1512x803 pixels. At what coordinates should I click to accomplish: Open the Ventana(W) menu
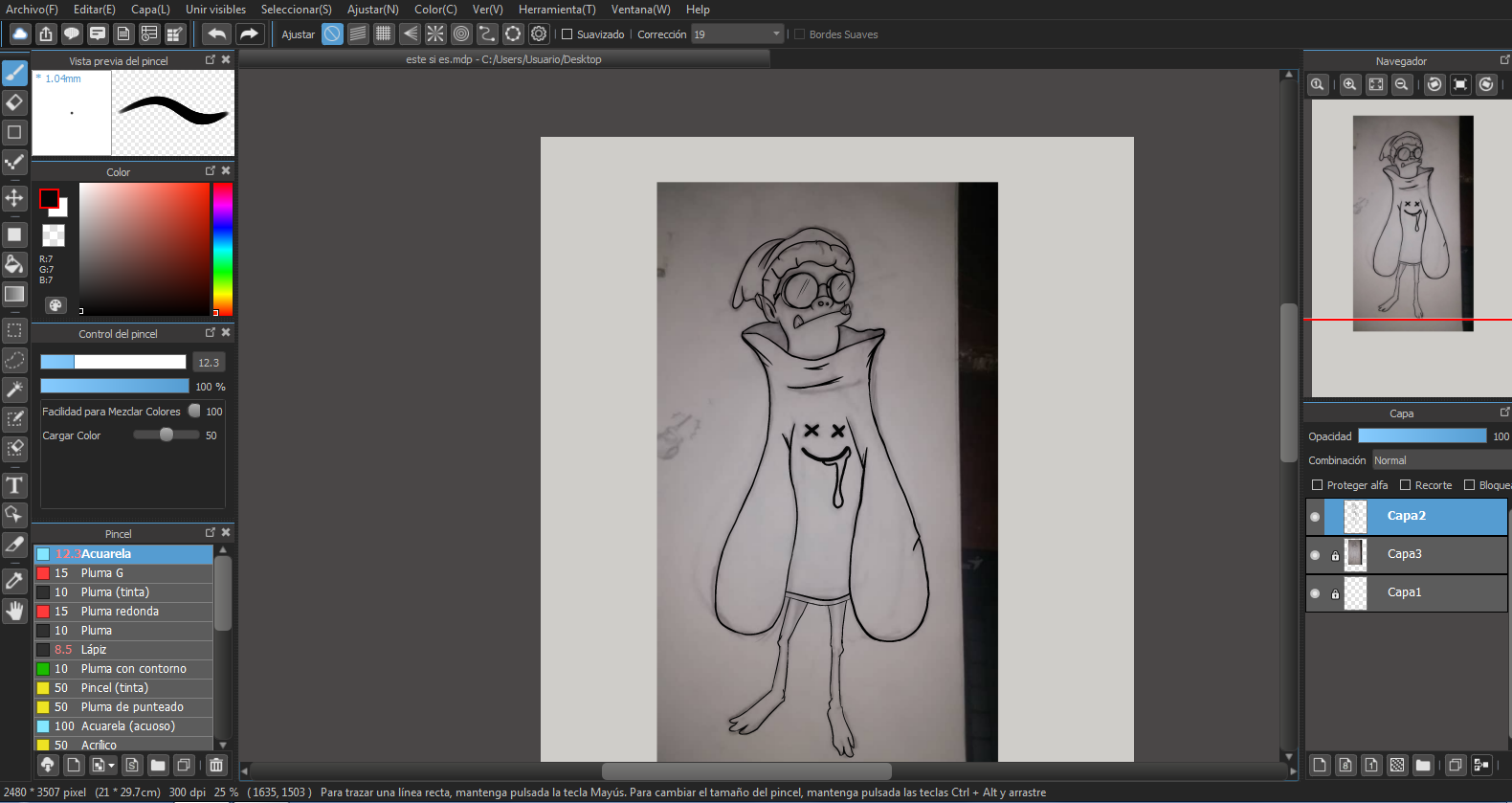coord(641,10)
